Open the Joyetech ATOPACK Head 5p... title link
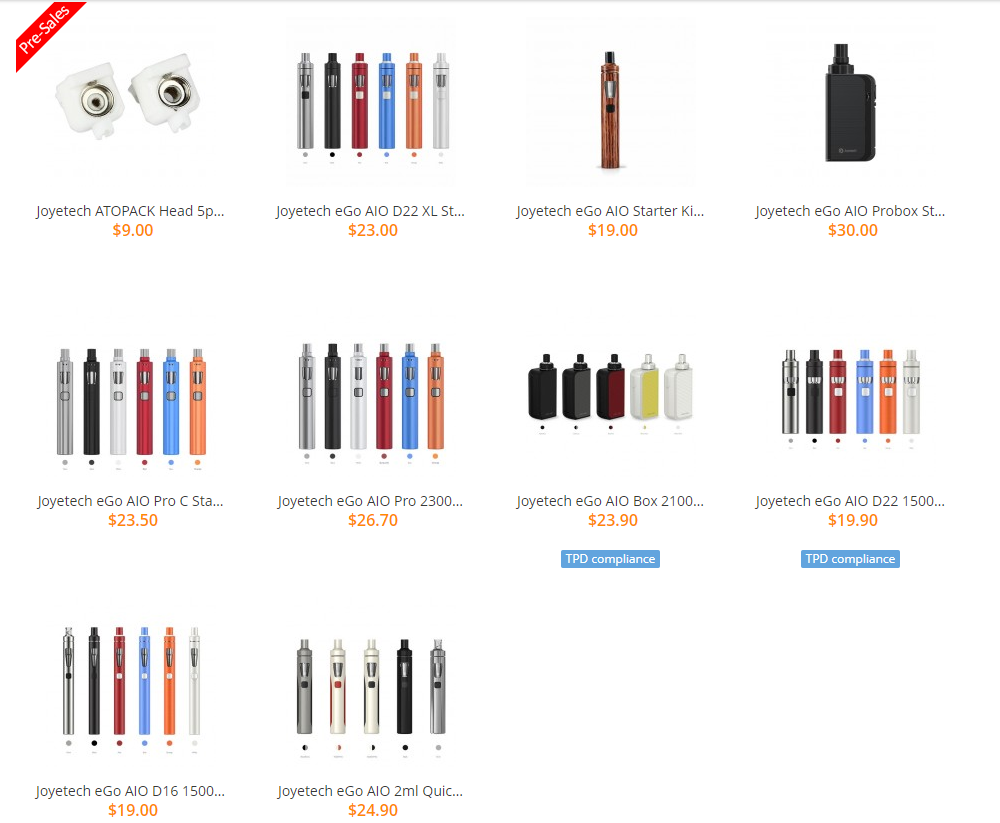 (130, 211)
